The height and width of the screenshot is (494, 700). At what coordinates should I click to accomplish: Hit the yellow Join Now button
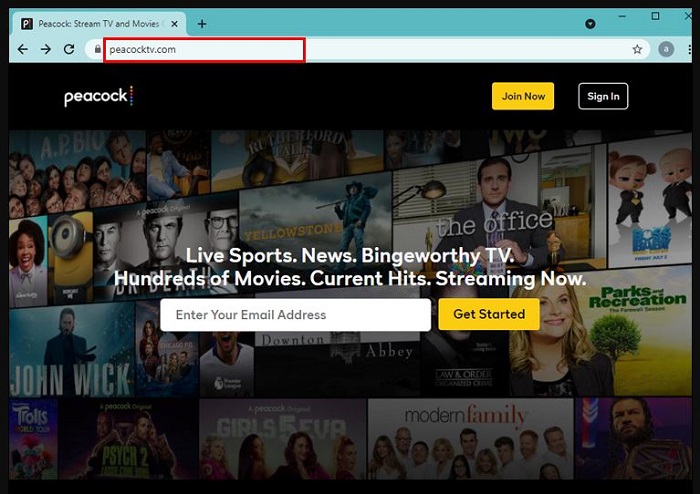[523, 96]
